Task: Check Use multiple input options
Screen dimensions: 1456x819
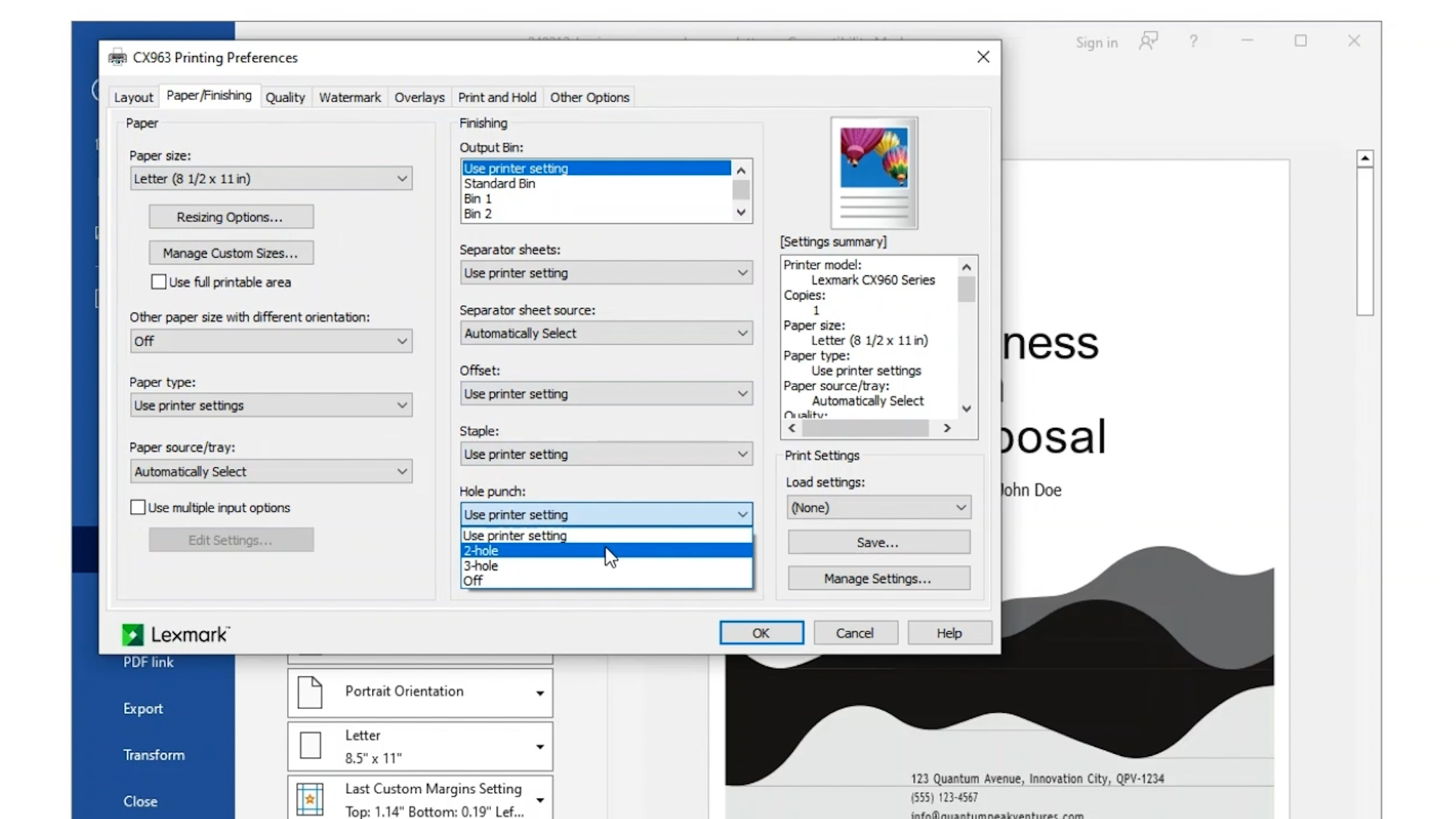Action: click(138, 507)
